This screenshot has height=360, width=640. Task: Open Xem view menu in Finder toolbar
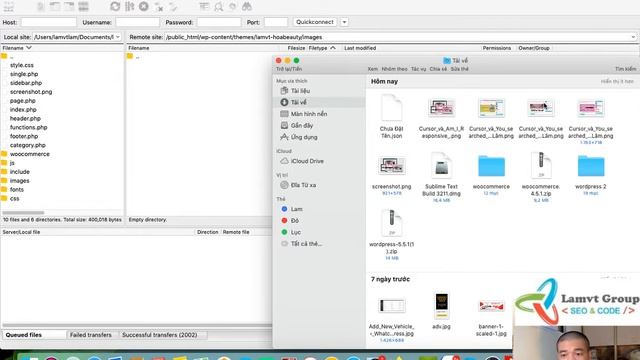pos(373,69)
